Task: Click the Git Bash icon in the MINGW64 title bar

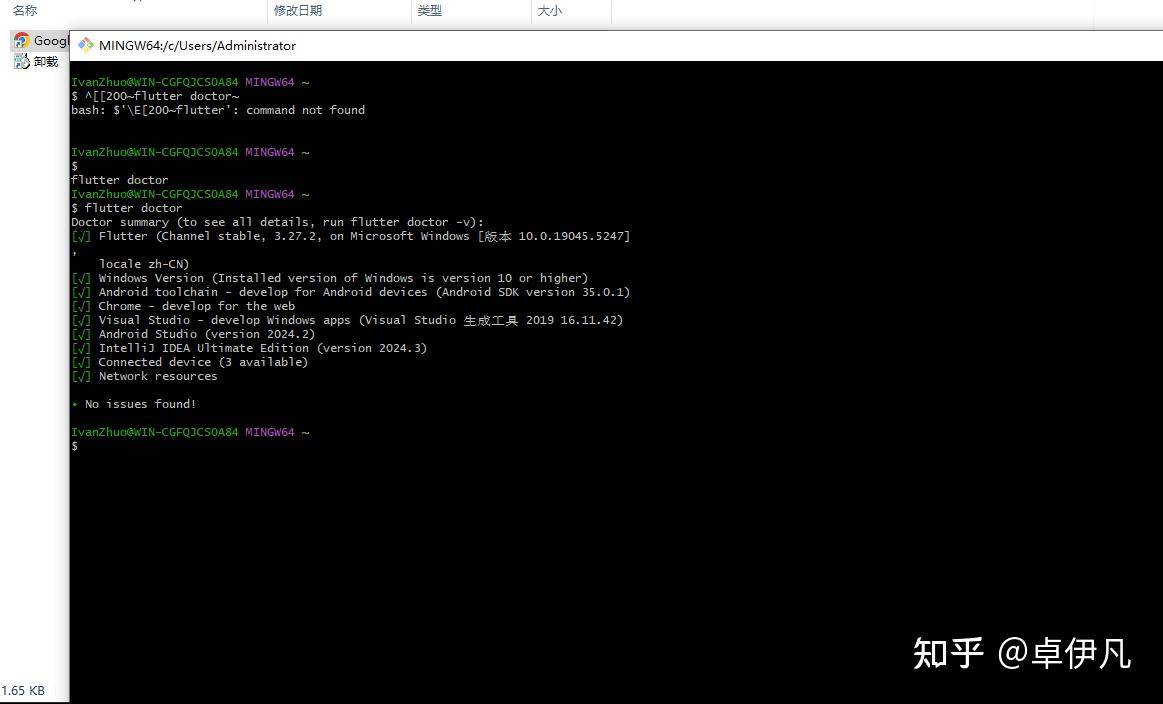Action: (x=86, y=45)
